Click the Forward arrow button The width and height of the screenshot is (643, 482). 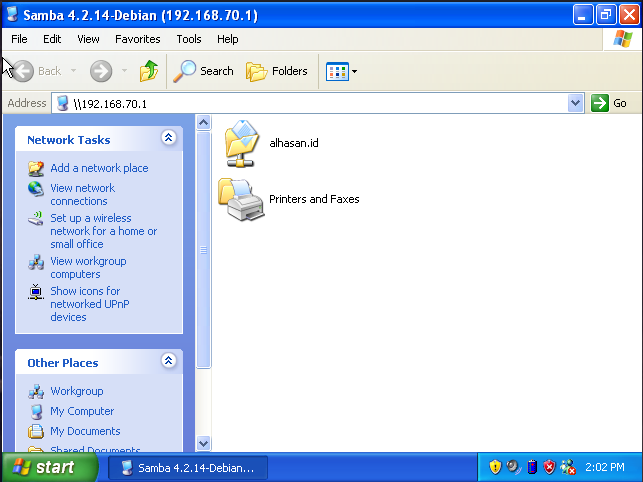point(101,71)
